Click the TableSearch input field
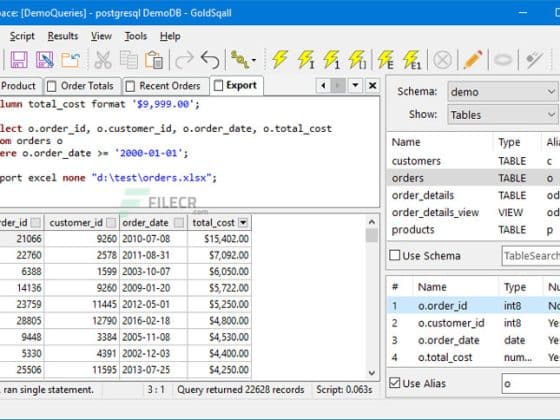Screen dimensions: 560x420 pos(531,256)
